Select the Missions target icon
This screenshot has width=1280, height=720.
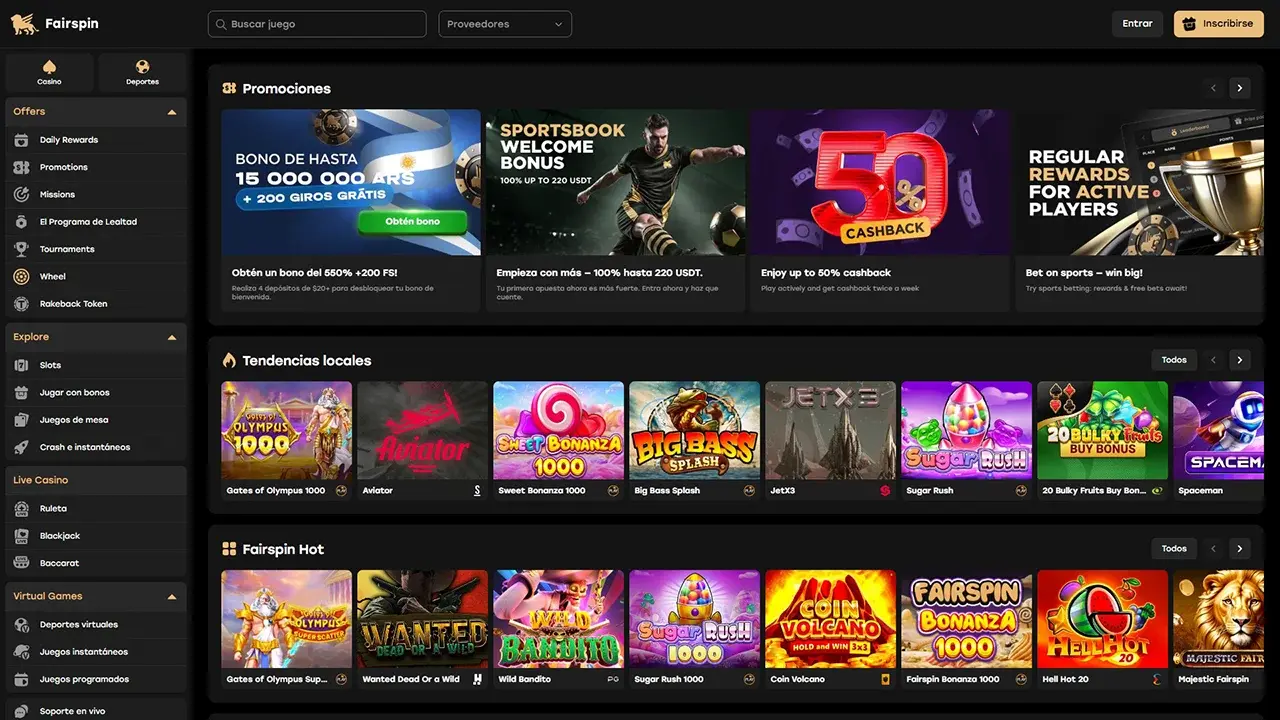point(21,194)
